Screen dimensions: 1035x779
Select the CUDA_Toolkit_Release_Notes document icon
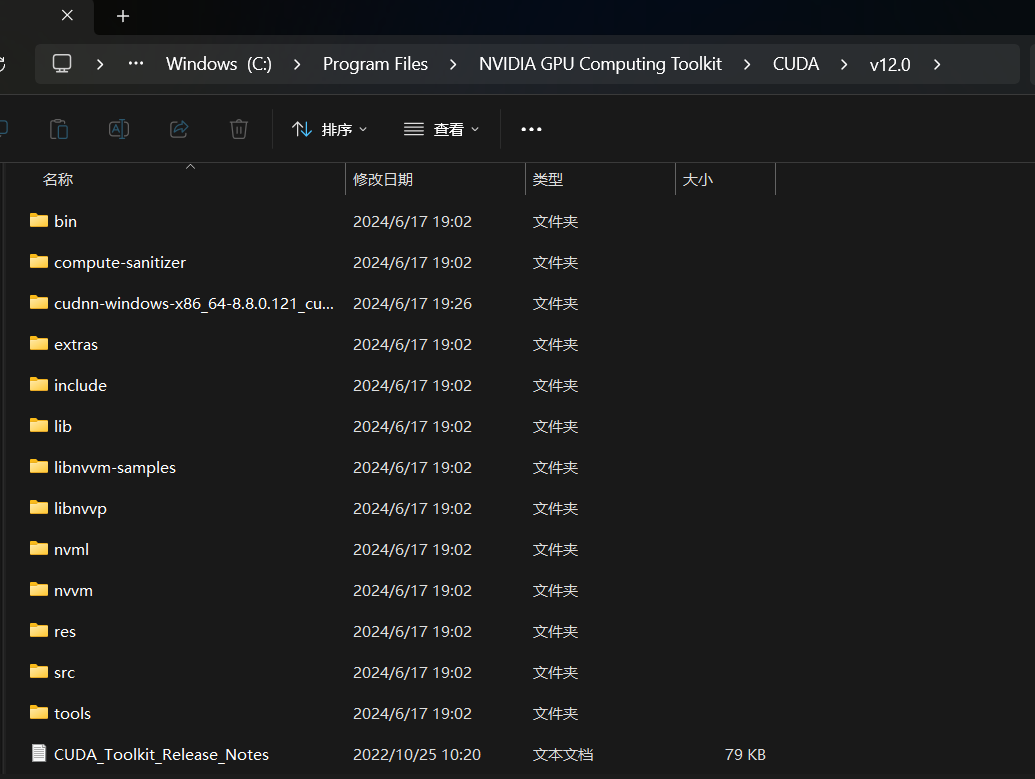39,753
